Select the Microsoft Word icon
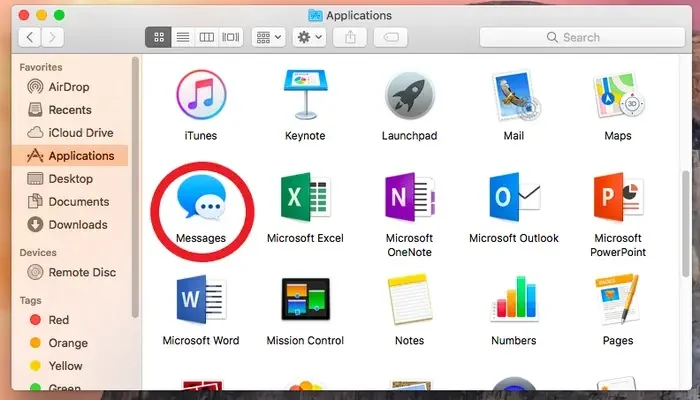This screenshot has width=700, height=400. 201,299
